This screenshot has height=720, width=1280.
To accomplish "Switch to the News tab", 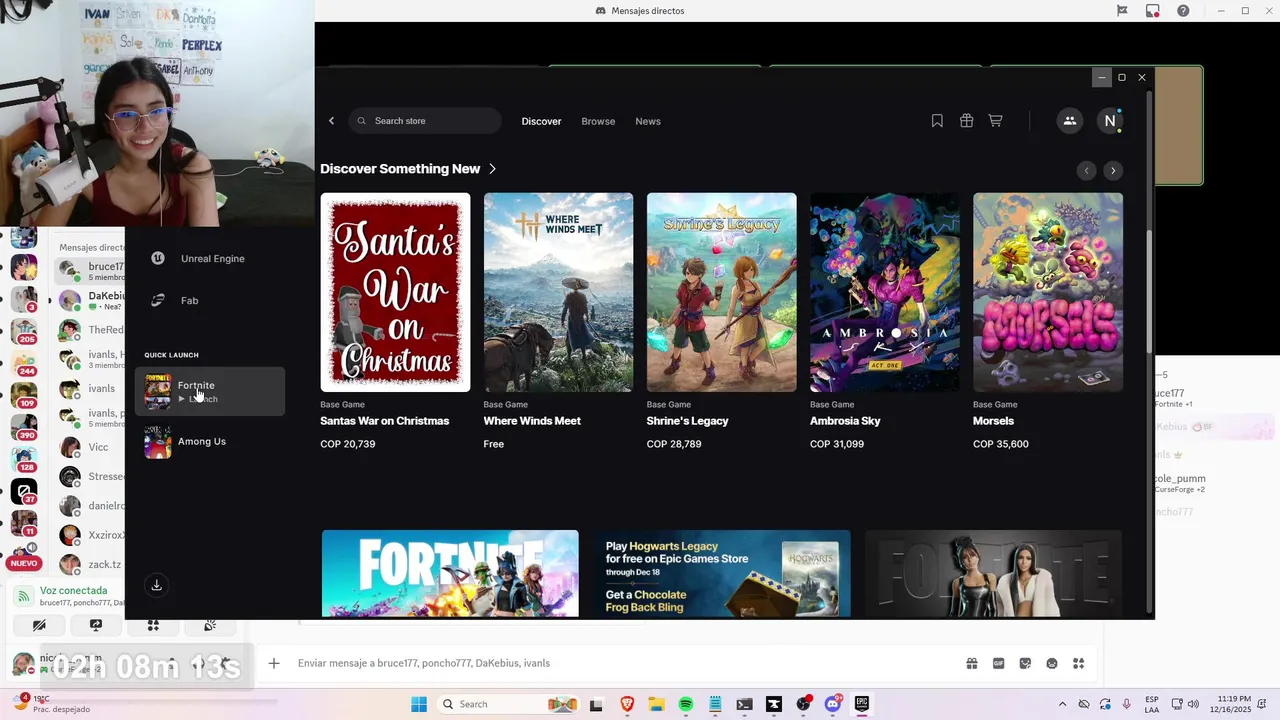I will (x=648, y=121).
